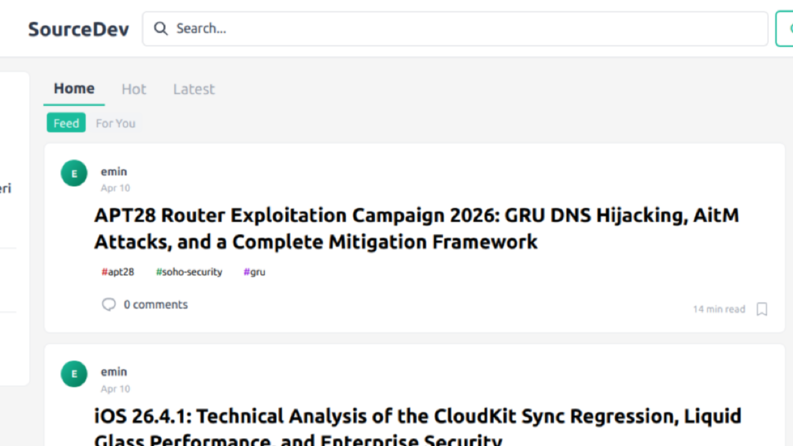Open emin's avatar on iOS 26.4.1 post

pyautogui.click(x=74, y=374)
